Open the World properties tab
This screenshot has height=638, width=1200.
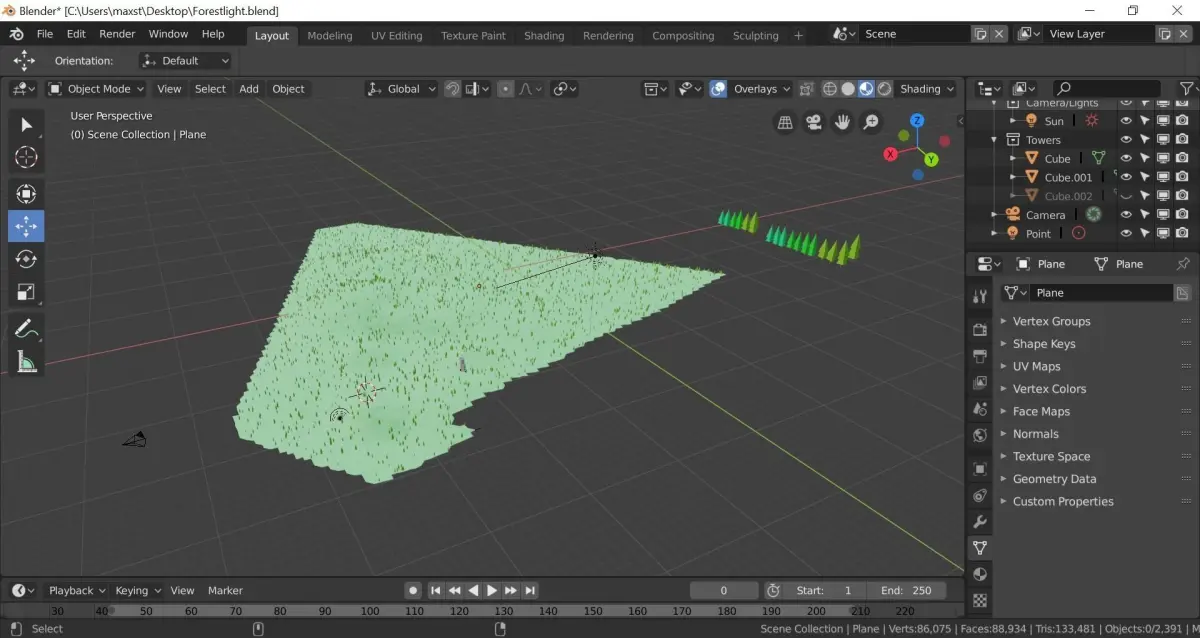click(980, 435)
